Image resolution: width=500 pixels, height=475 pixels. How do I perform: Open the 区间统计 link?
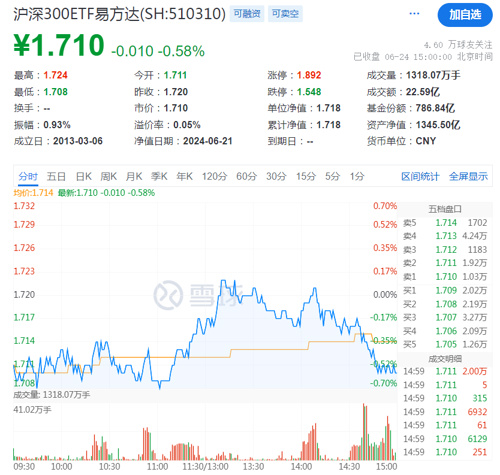[x=420, y=176]
